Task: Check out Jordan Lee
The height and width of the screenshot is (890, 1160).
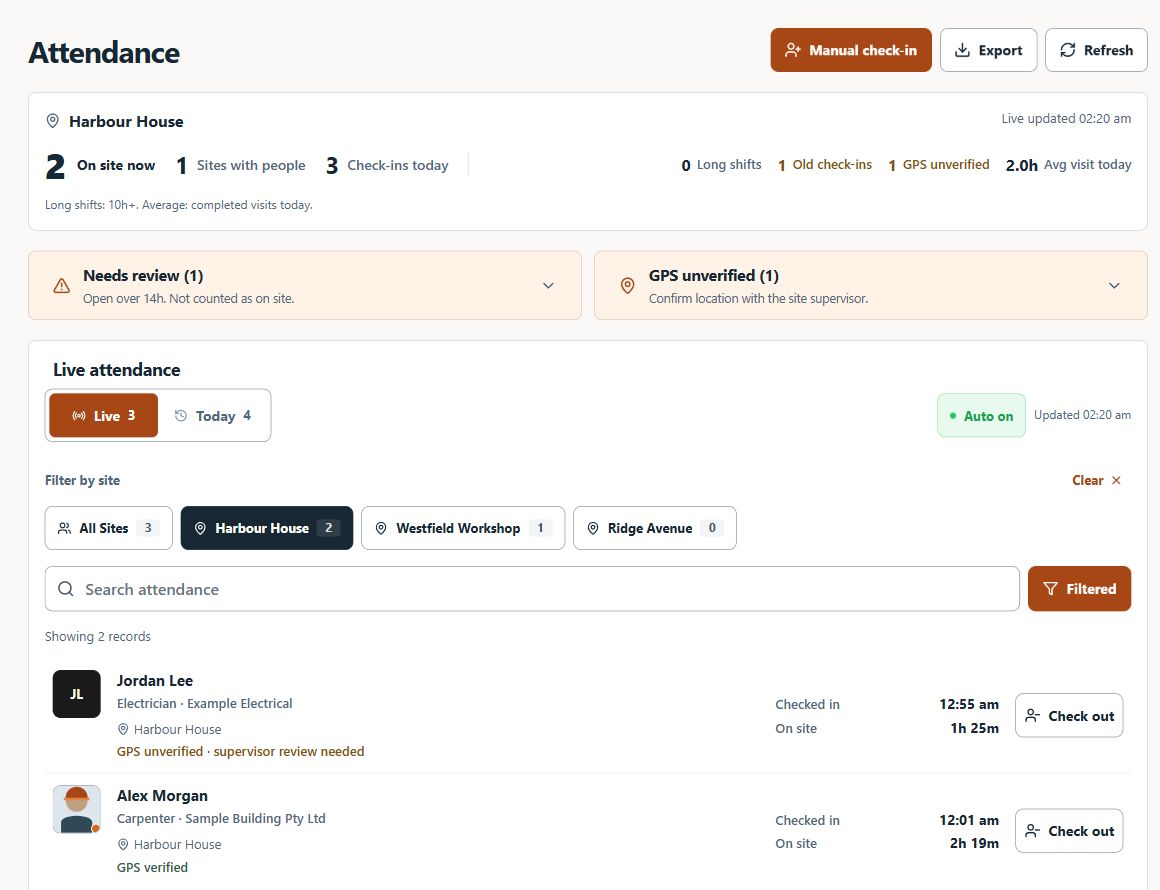Action: click(x=1069, y=715)
